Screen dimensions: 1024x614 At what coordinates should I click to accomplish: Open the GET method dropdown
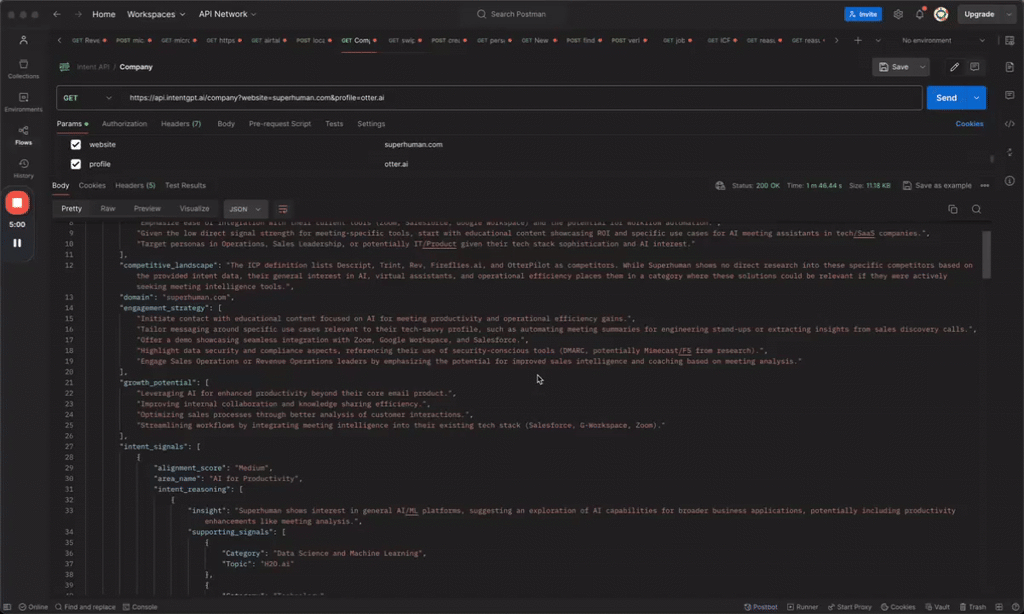coord(87,98)
